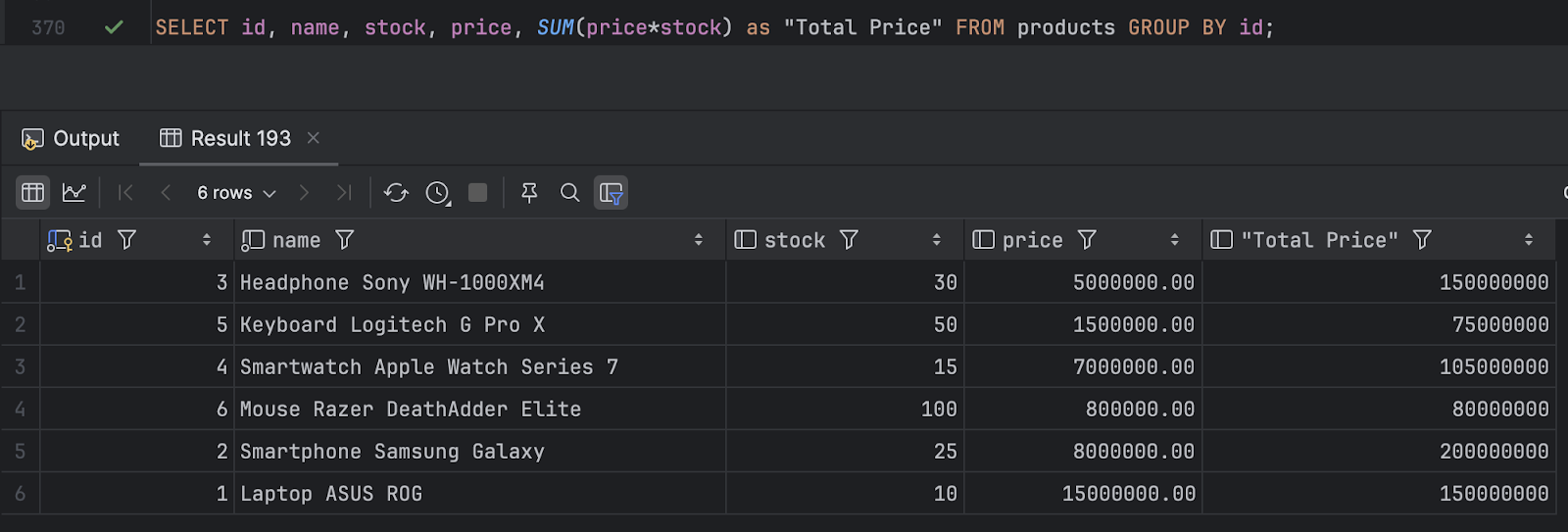Screen dimensions: 1568x532
Task: Open the 6 rows page size dropdown
Action: [x=236, y=193]
